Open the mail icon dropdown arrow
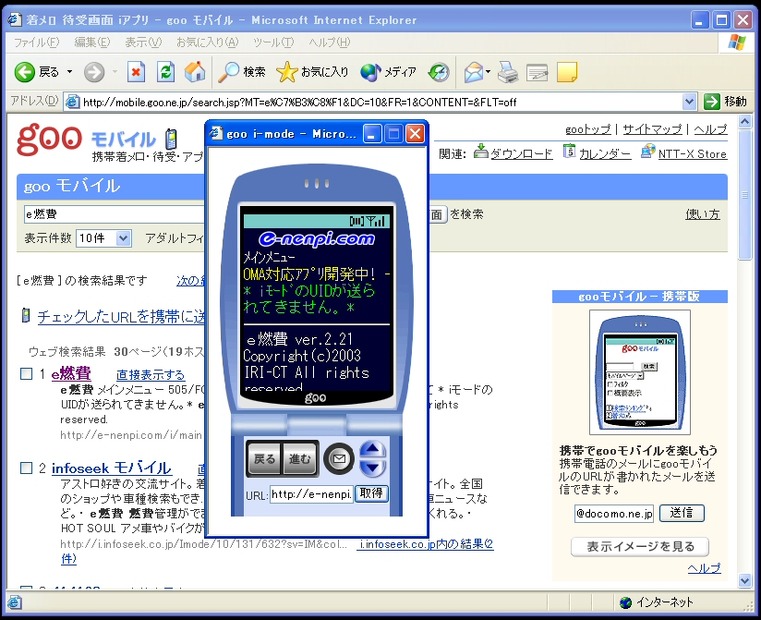 click(488, 71)
